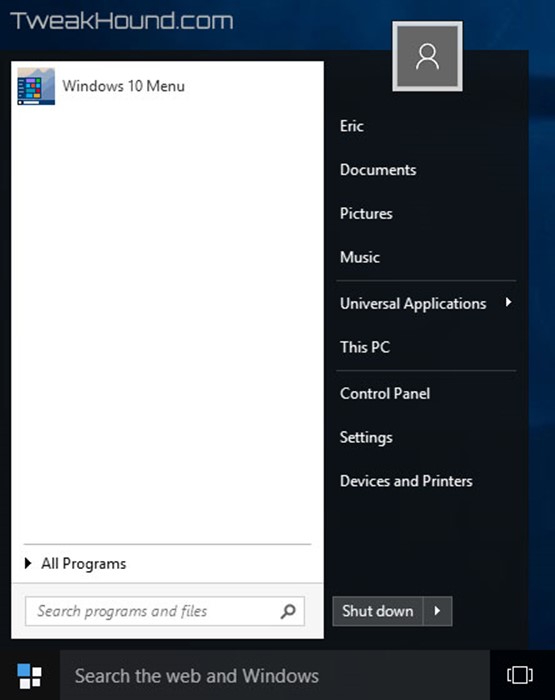This screenshot has width=555, height=700.
Task: Click the Search the web and Windows box
Action: pos(275,675)
